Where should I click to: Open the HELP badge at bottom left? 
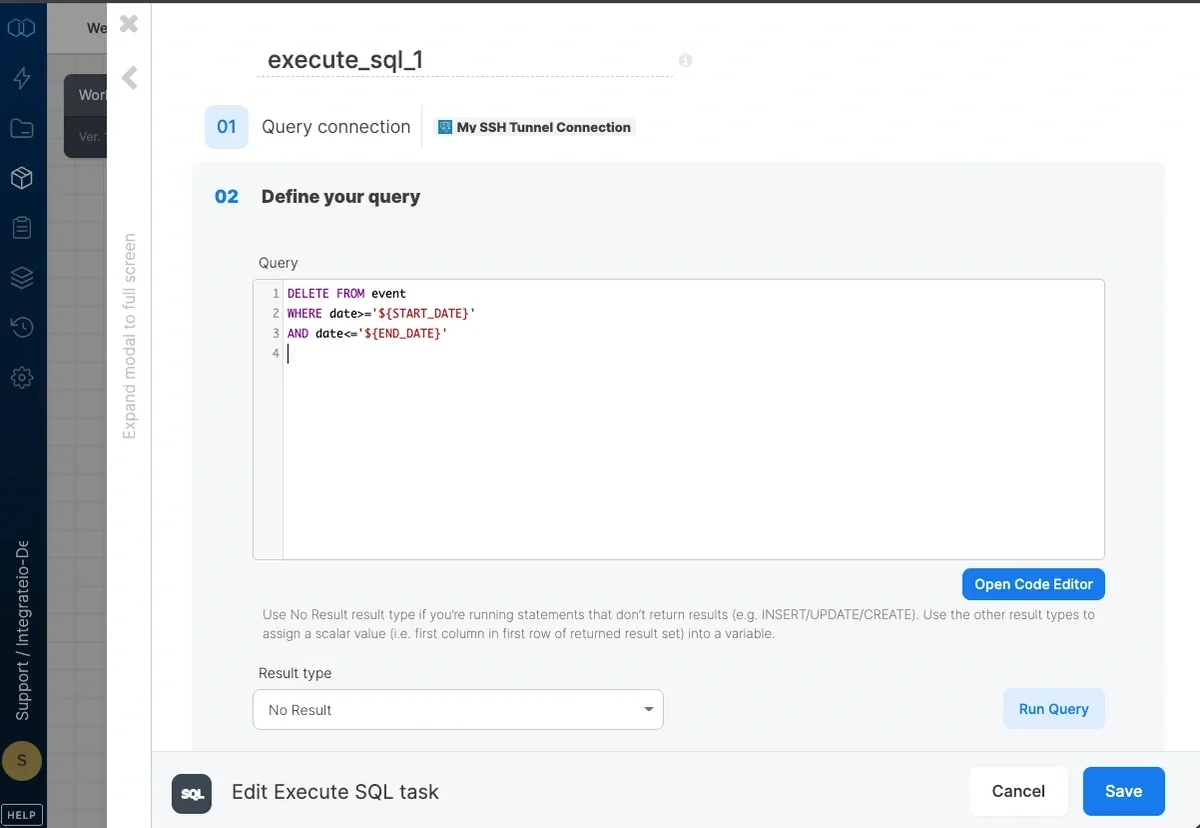point(22,814)
